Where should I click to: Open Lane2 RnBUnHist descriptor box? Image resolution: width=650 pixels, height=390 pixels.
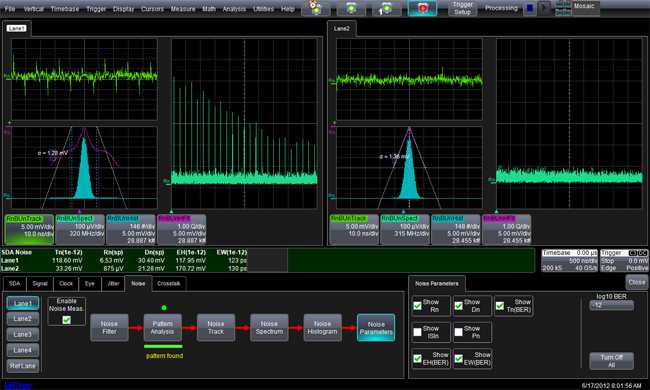click(x=456, y=229)
